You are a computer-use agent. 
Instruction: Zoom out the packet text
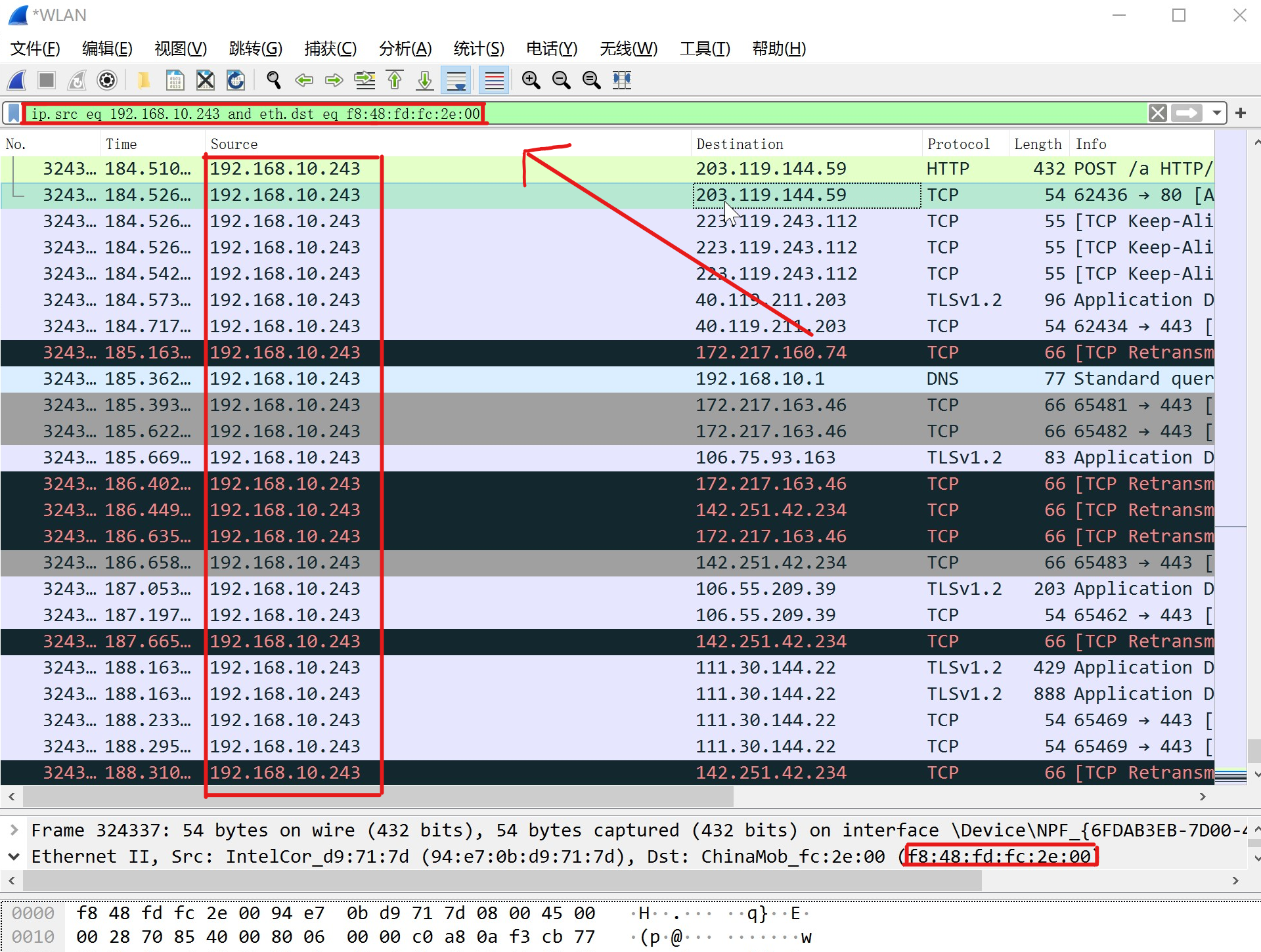pos(561,80)
